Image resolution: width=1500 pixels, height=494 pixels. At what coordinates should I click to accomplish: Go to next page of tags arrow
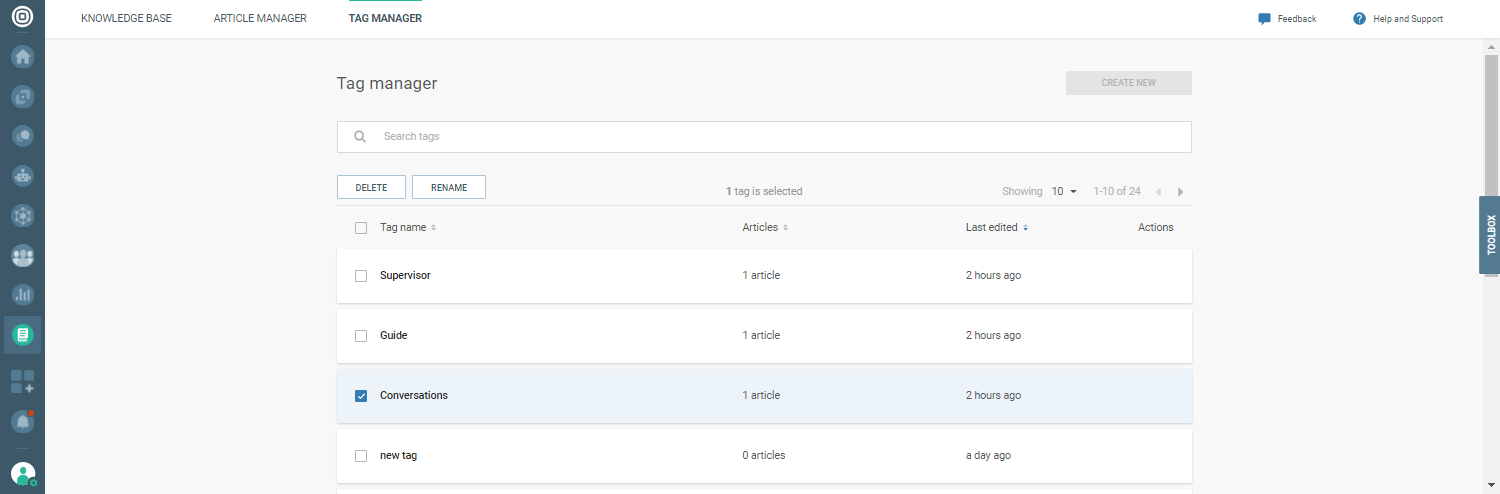click(x=1180, y=191)
